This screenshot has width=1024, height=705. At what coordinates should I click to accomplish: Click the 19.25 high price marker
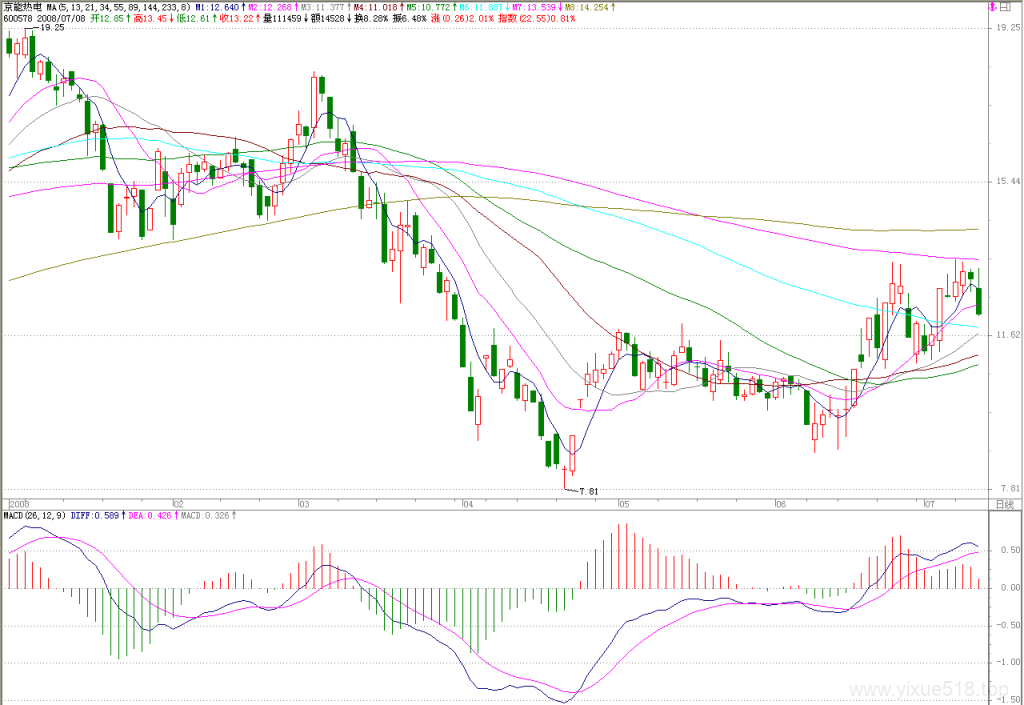tap(52, 28)
